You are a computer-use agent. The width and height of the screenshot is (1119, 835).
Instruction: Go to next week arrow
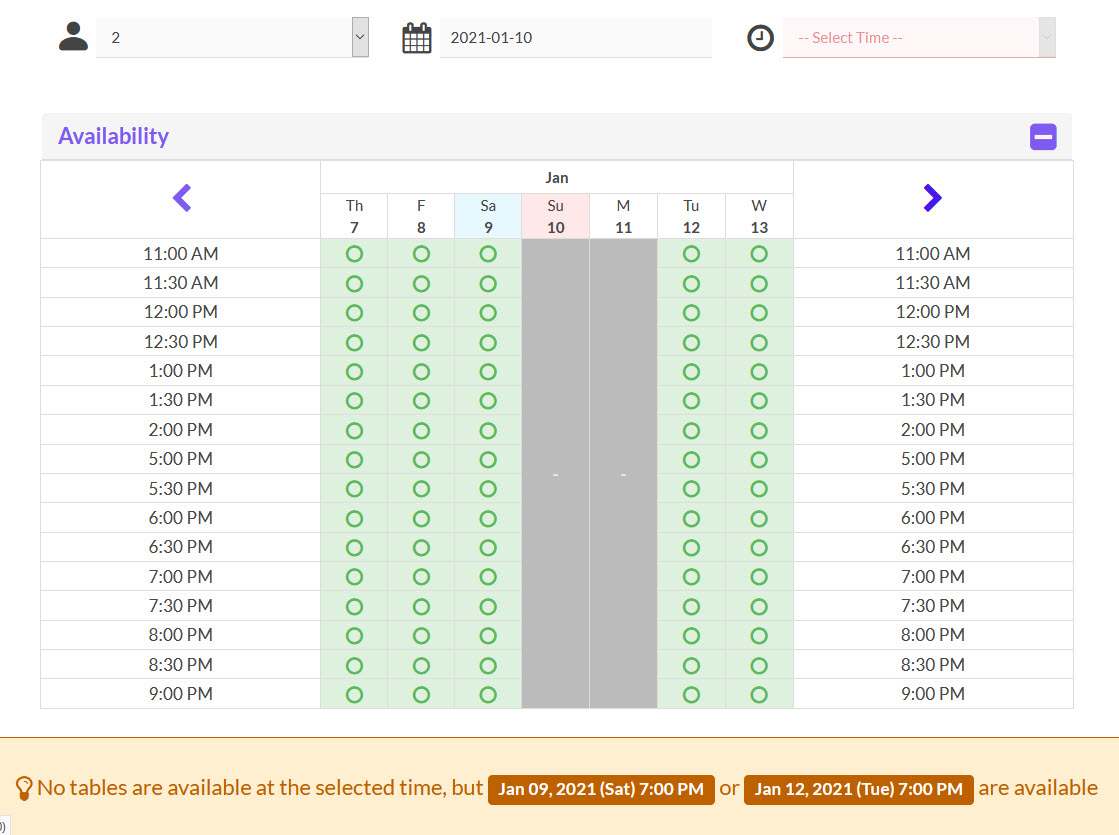(x=932, y=198)
